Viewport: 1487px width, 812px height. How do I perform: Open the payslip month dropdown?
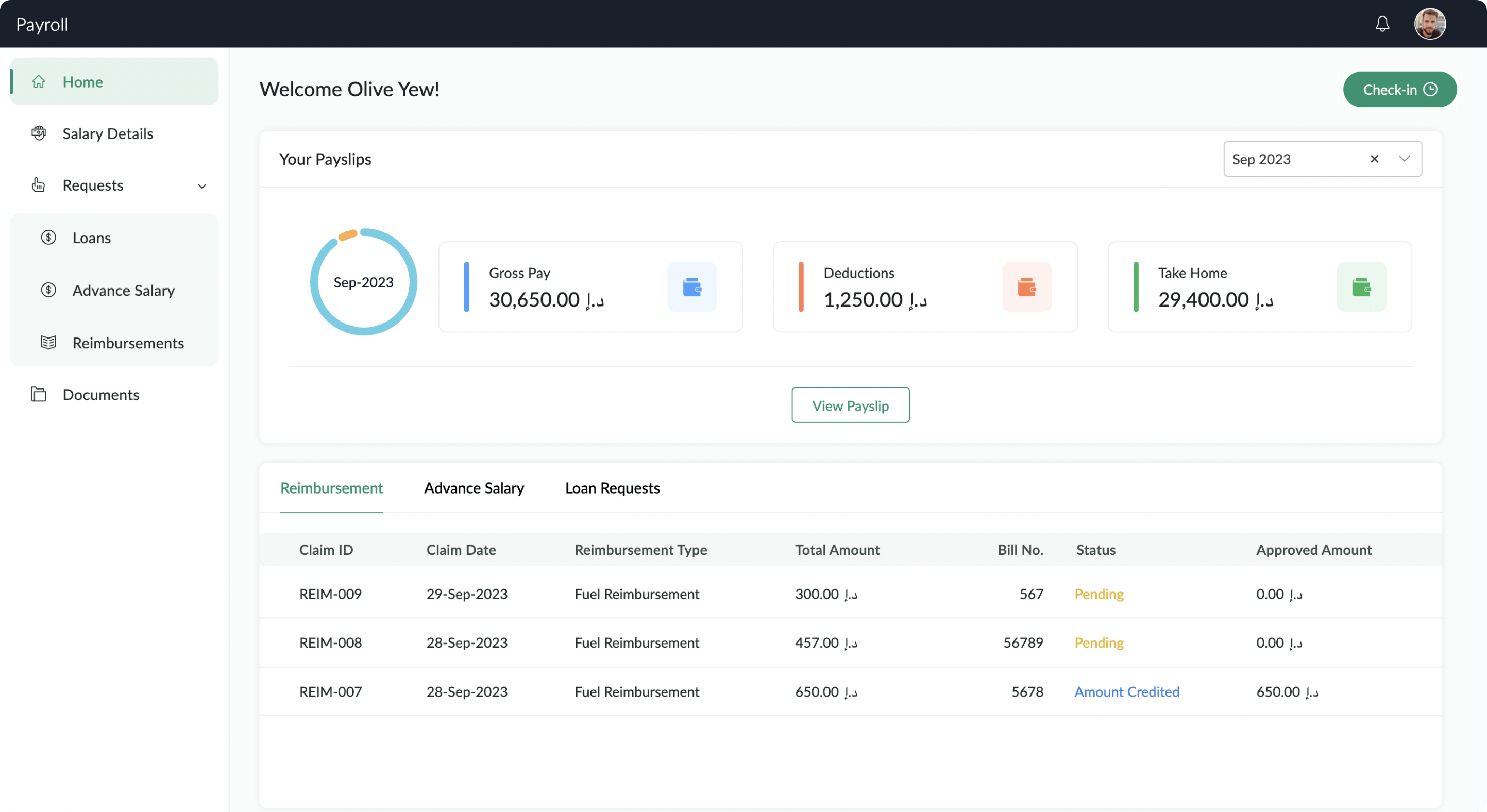[1405, 159]
